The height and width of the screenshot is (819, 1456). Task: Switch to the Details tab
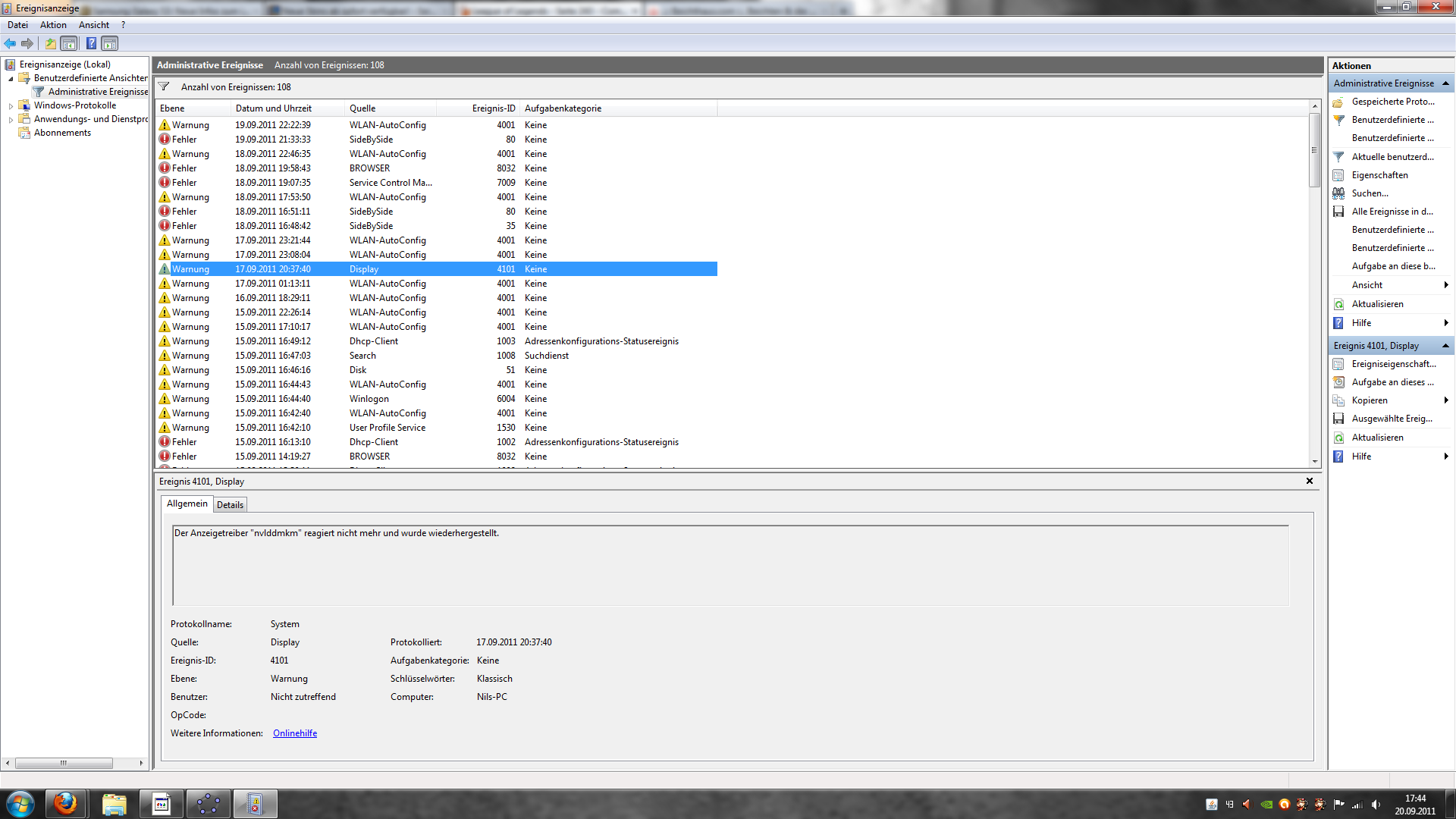[x=230, y=505]
